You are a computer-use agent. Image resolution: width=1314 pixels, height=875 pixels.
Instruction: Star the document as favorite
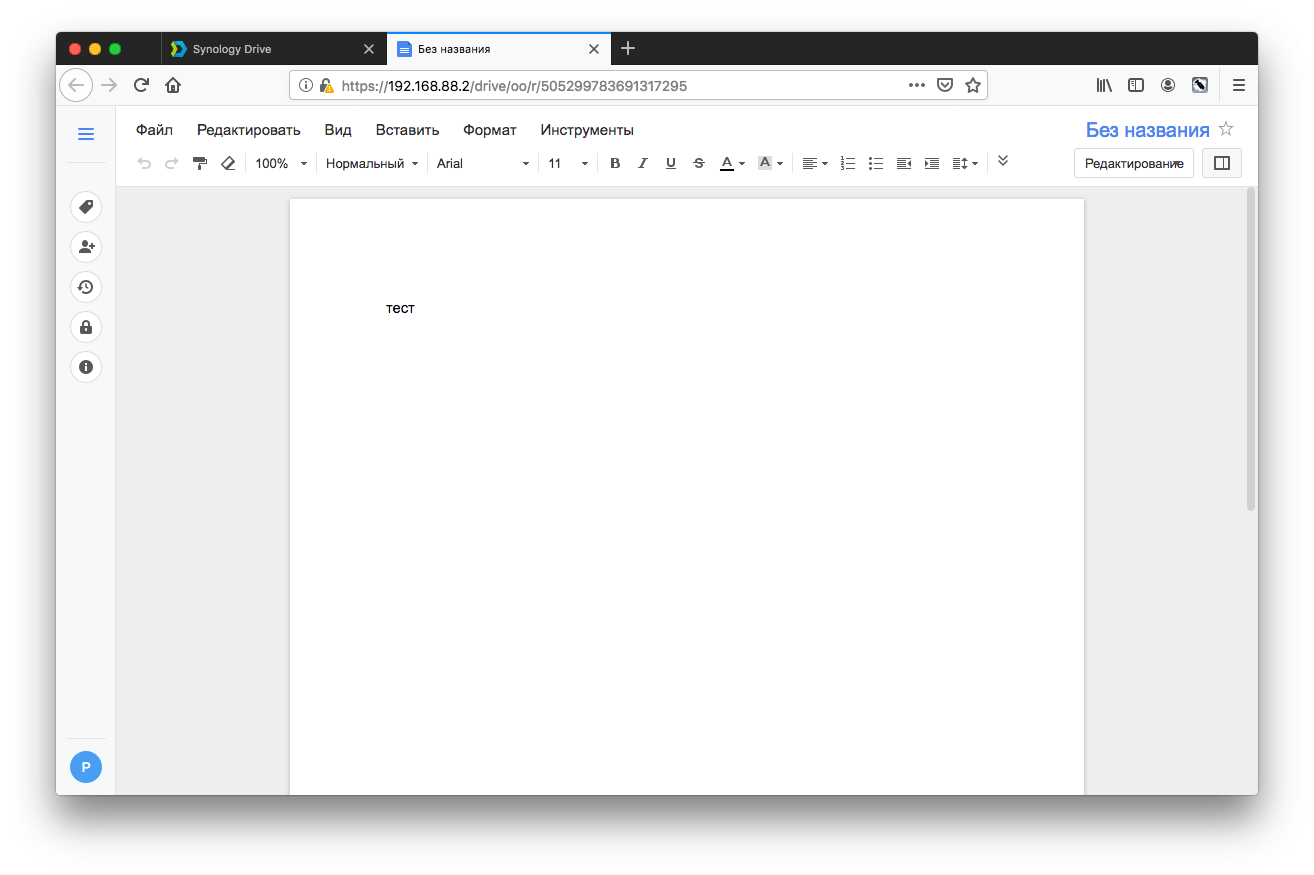tap(1227, 129)
